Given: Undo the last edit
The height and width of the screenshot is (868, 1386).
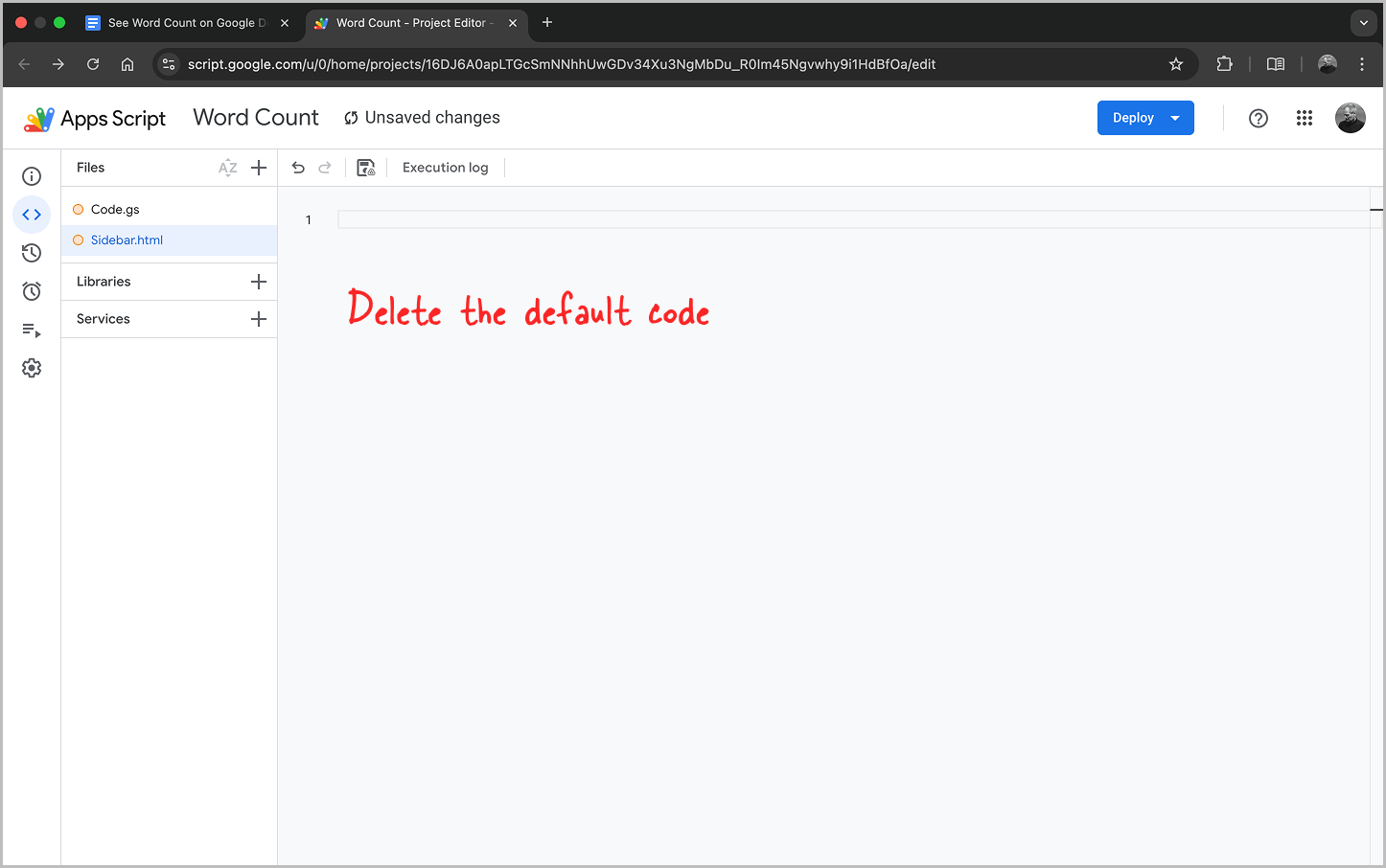Looking at the screenshot, I should pos(298,167).
